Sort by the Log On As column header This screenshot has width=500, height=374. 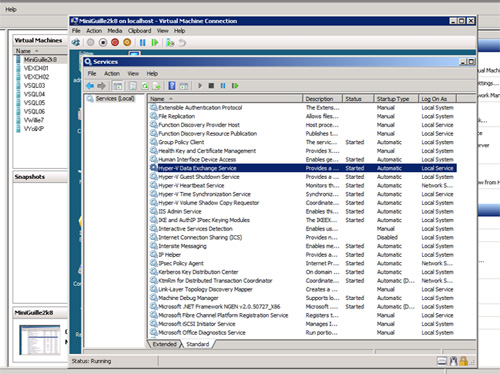pos(437,99)
